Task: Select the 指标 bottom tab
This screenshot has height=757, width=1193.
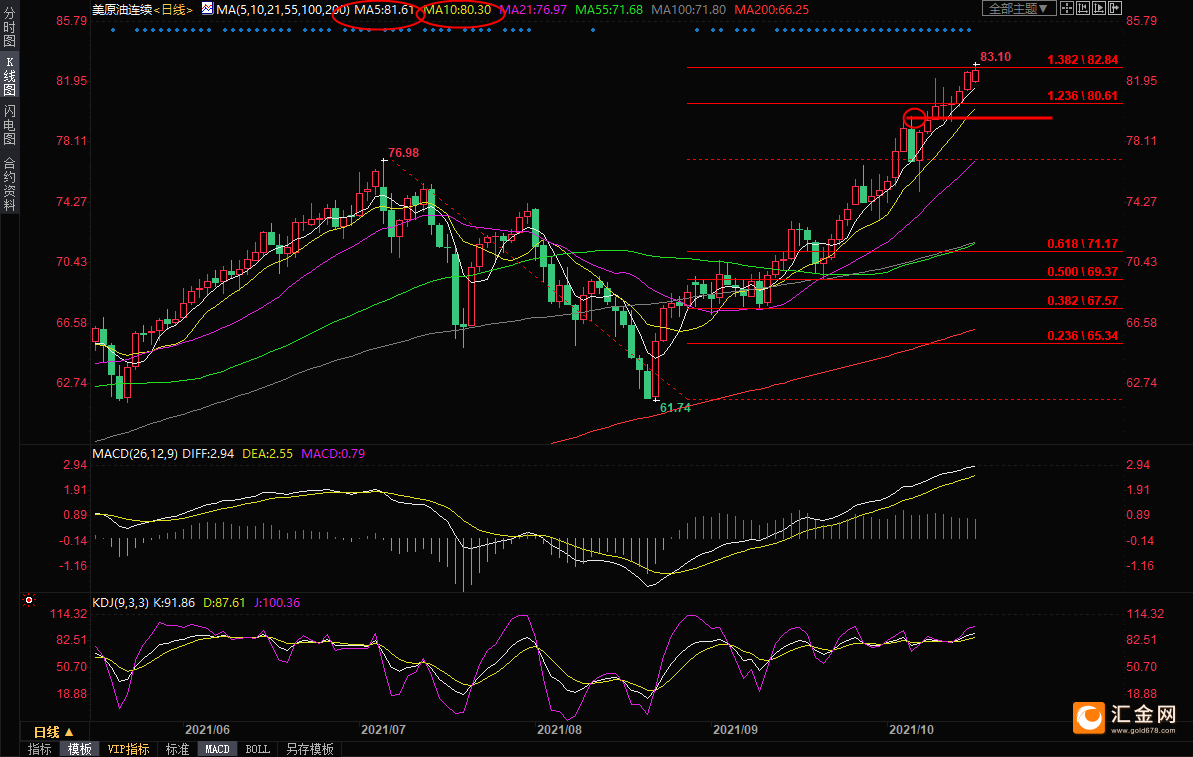Action: pos(40,749)
